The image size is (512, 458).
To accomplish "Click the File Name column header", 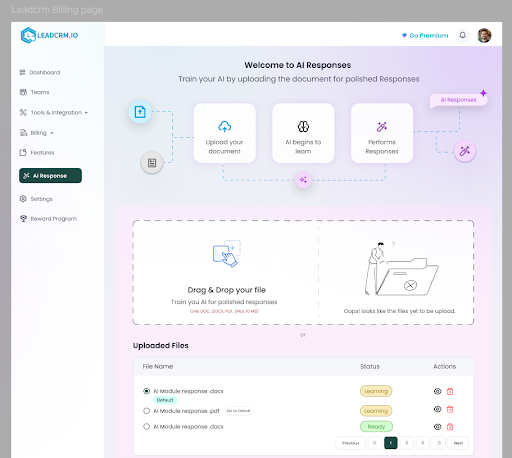I will pyautogui.click(x=158, y=367).
